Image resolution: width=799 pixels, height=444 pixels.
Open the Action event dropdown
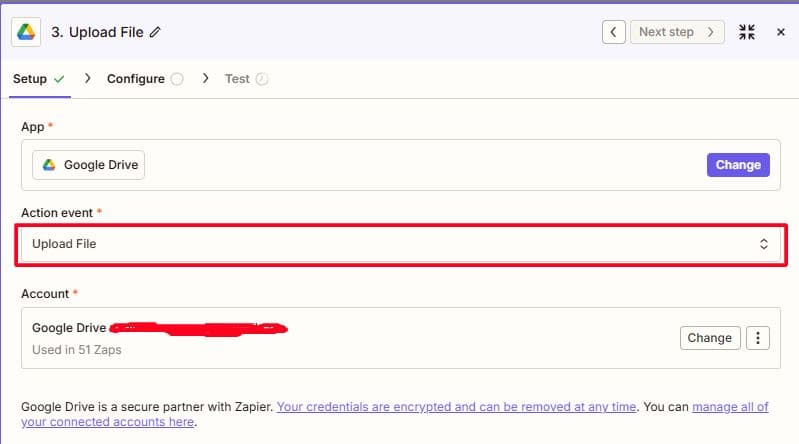pyautogui.click(x=398, y=244)
